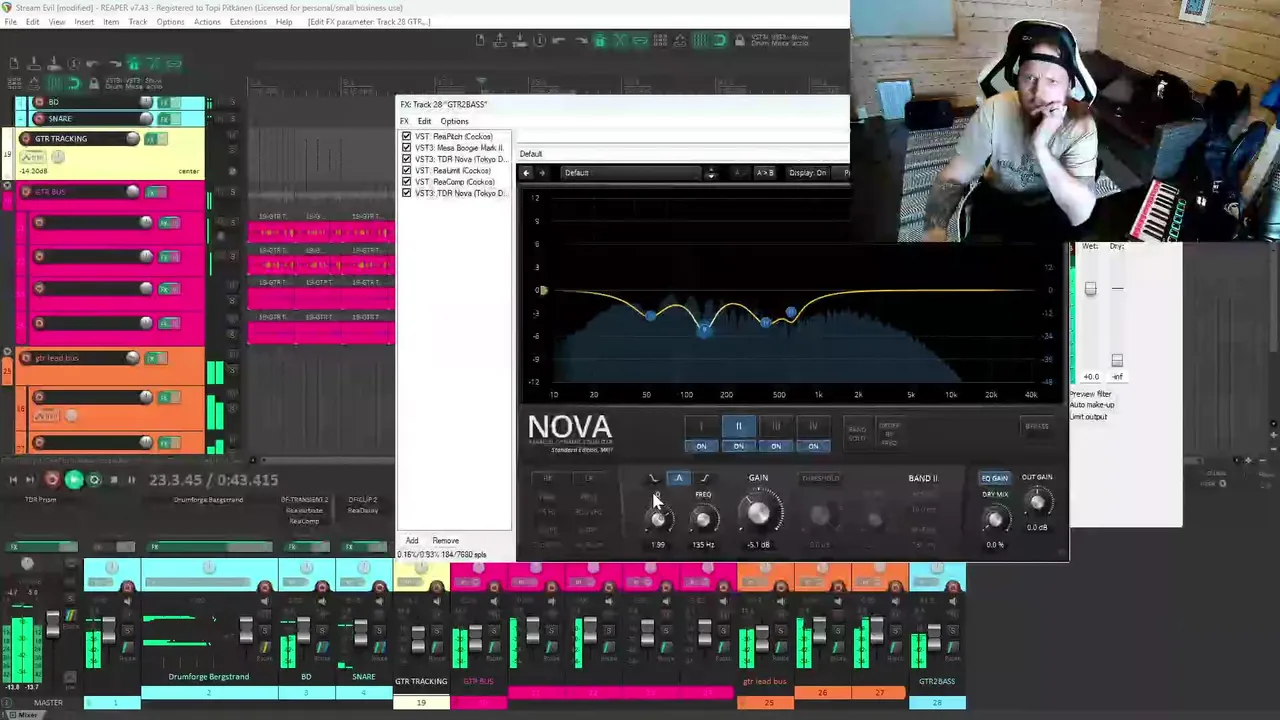This screenshot has width=1280, height=720.
Task: Open the Insert menu
Action: pyautogui.click(x=84, y=22)
